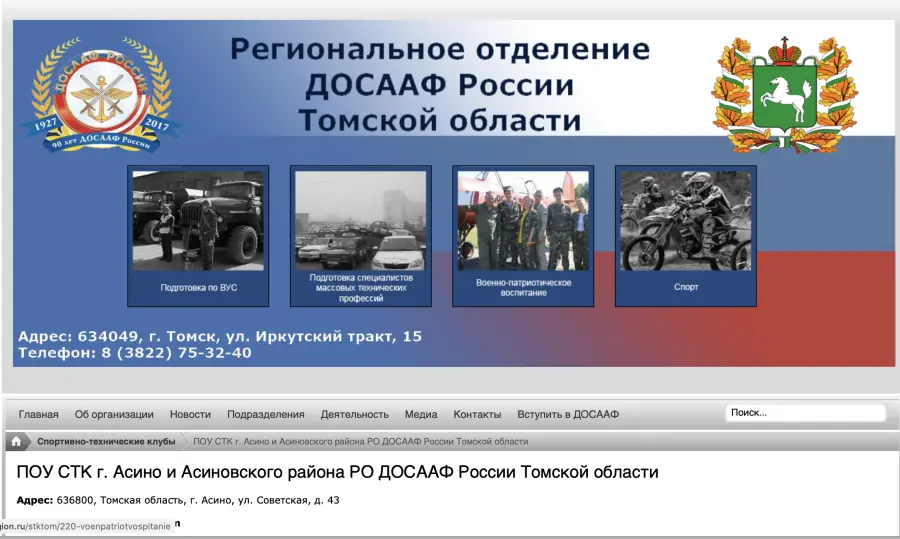
Task: Click the Военно-патриотическое воспитание caption
Action: [x=523, y=288]
